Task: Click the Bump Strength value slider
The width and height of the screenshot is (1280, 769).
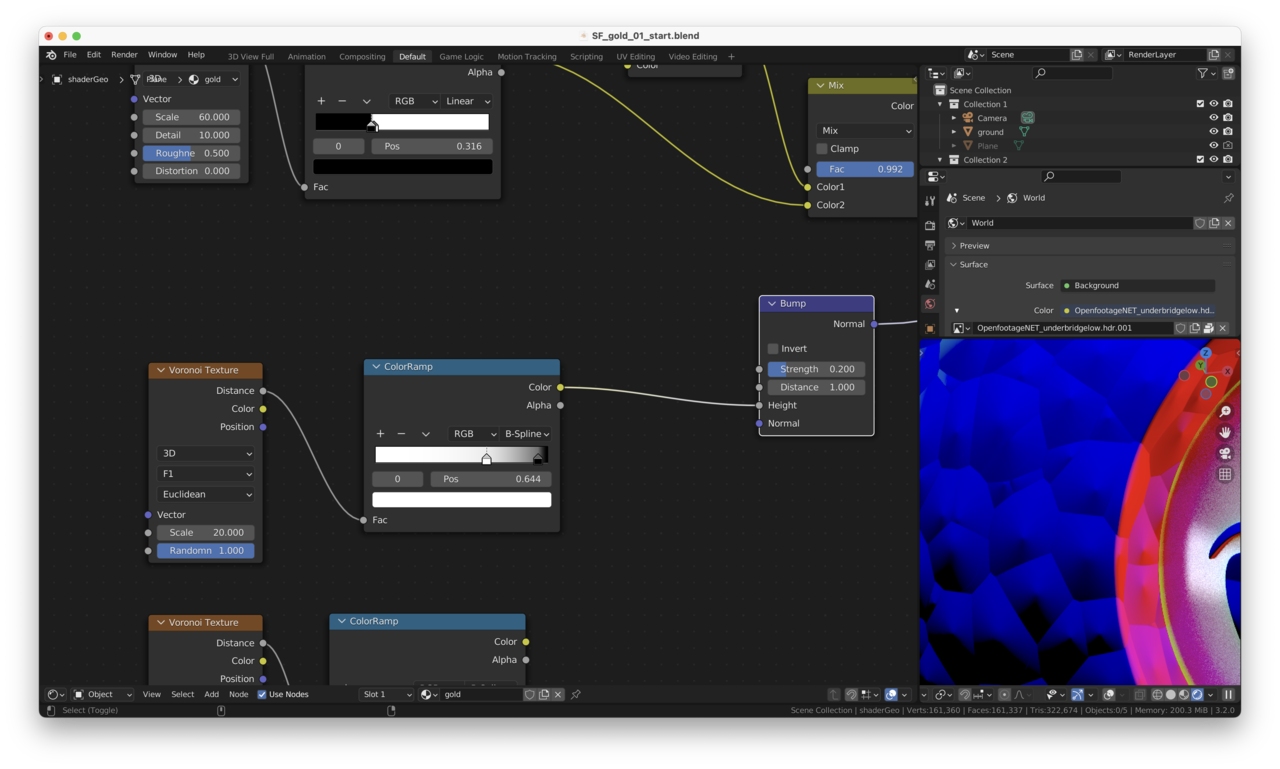Action: 817,369
